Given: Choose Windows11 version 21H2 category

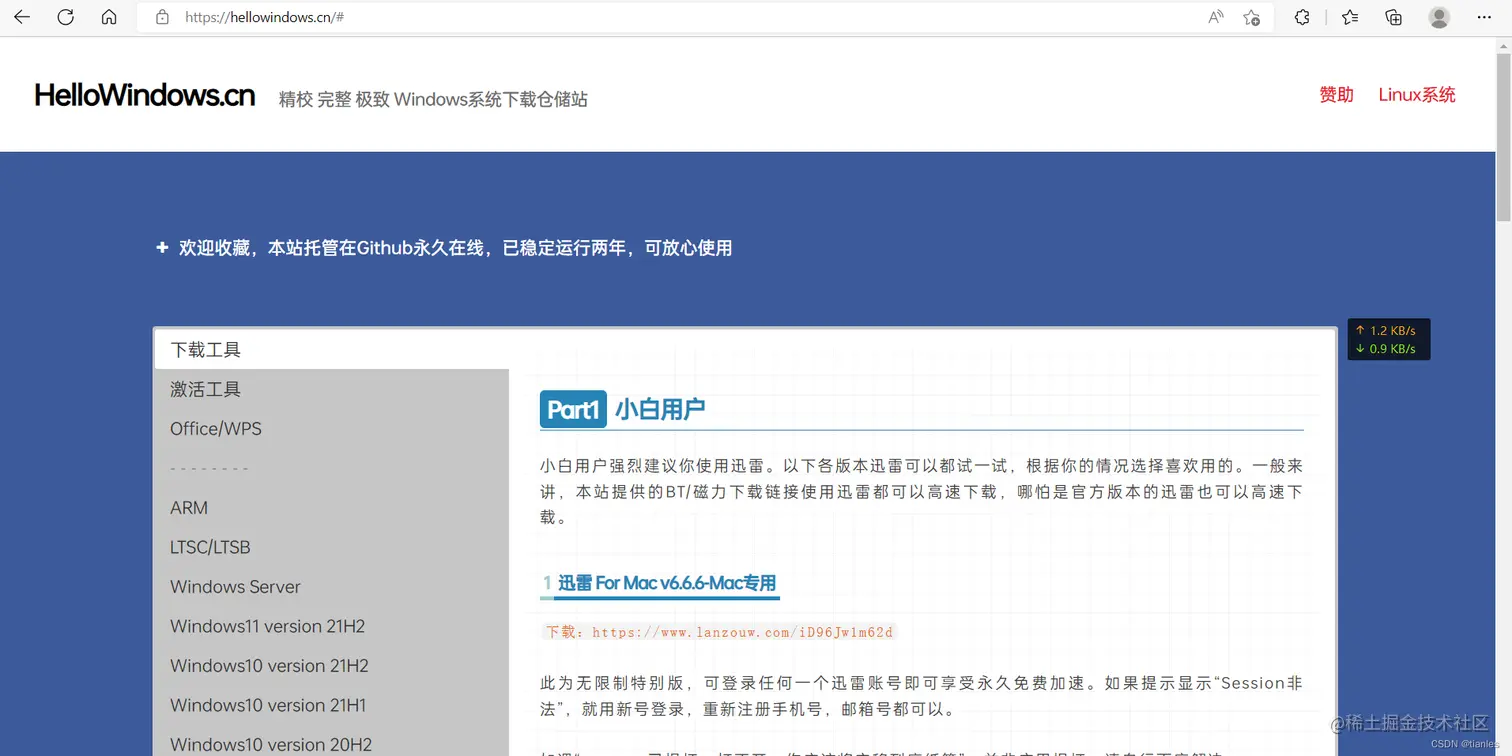Looking at the screenshot, I should (x=267, y=626).
